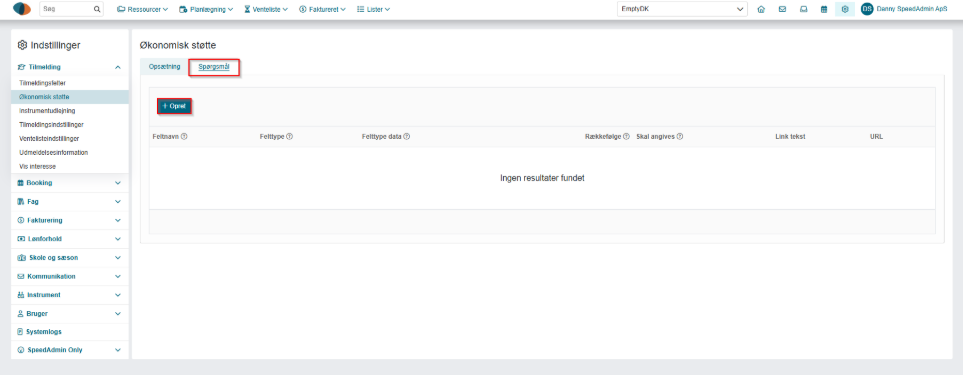963x375 pixels.
Task: Open Danny SpeedAdmin ApS user menu
Action: click(x=912, y=9)
